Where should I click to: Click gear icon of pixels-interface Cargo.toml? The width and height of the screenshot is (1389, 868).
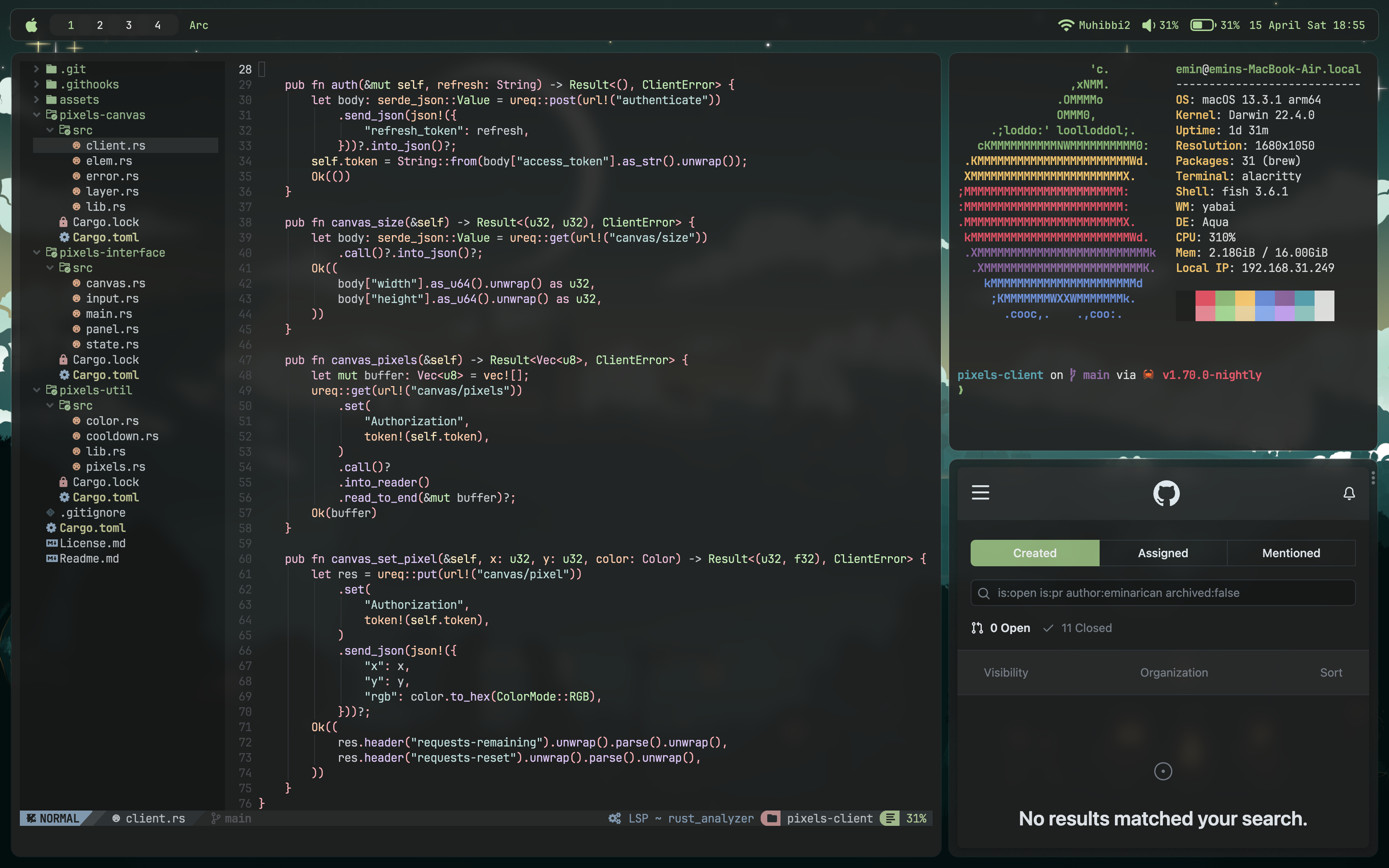pyautogui.click(x=64, y=375)
